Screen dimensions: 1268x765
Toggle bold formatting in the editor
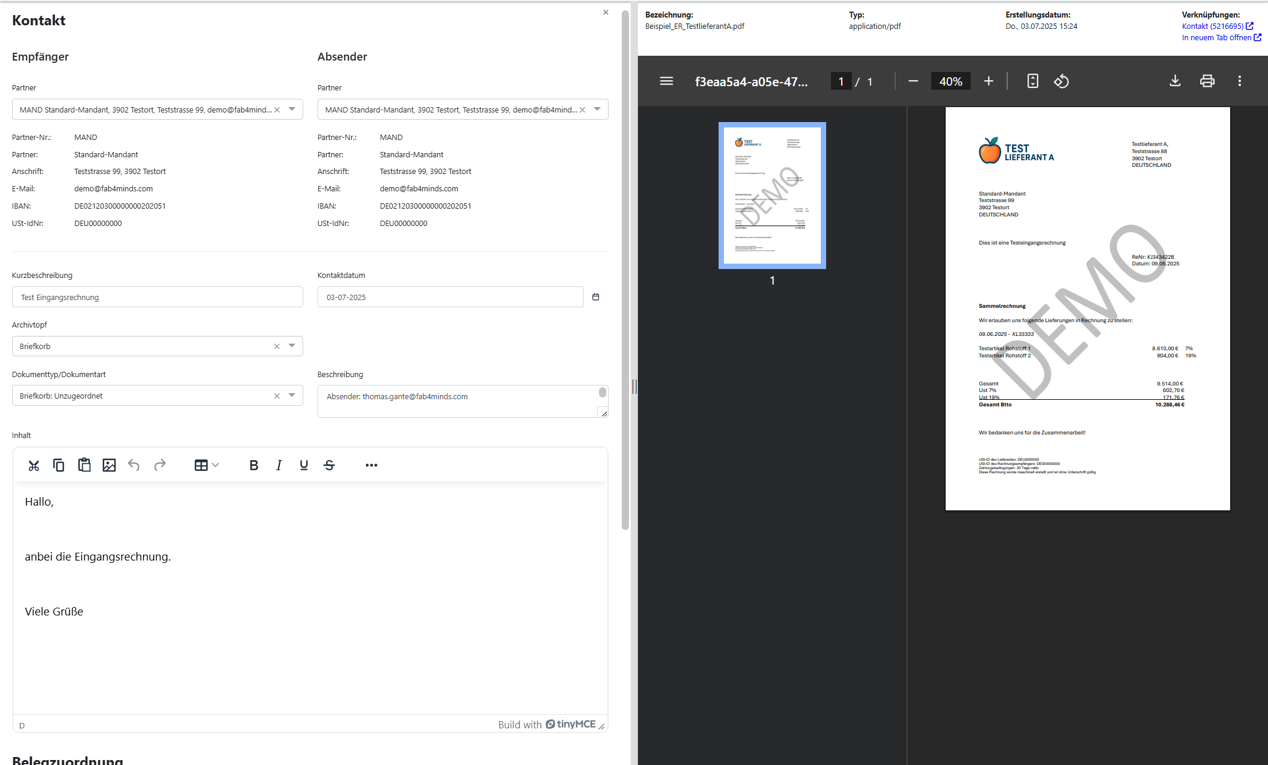tap(254, 465)
